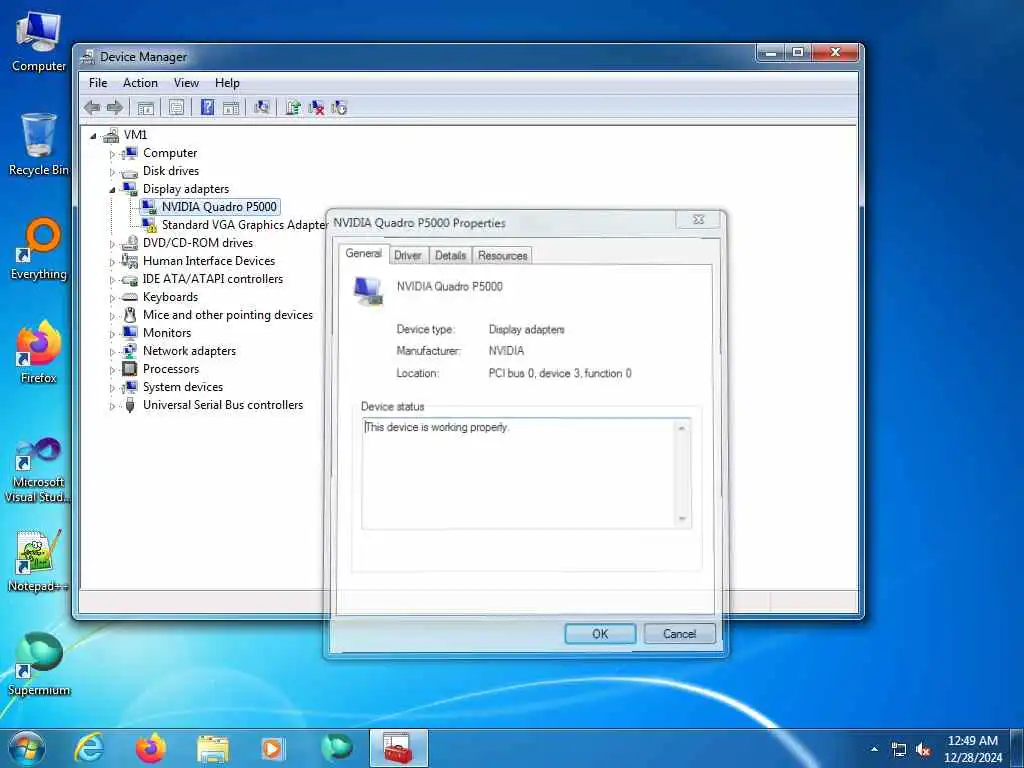Click the Back arrow in Device Manager toolbar
The width and height of the screenshot is (1024, 768).
pyautogui.click(x=92, y=108)
